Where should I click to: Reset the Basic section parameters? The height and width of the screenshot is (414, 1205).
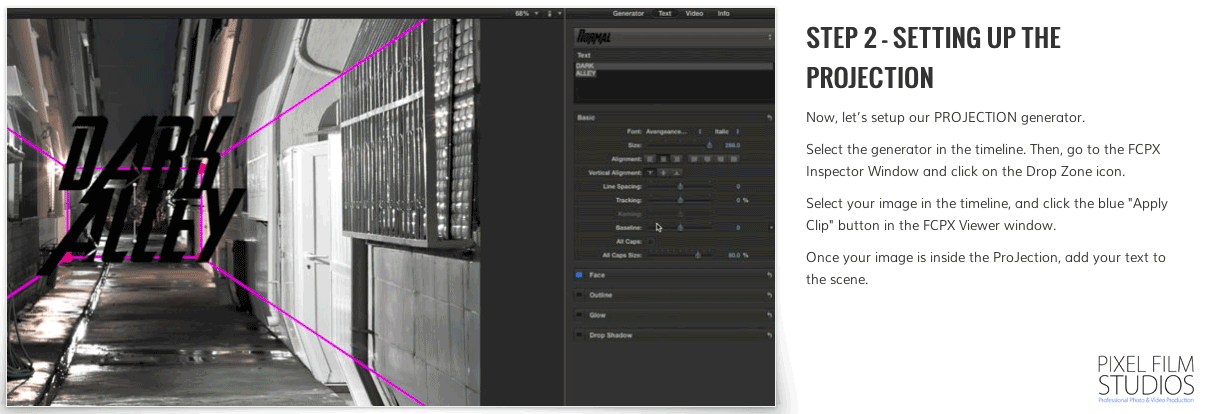(x=769, y=118)
